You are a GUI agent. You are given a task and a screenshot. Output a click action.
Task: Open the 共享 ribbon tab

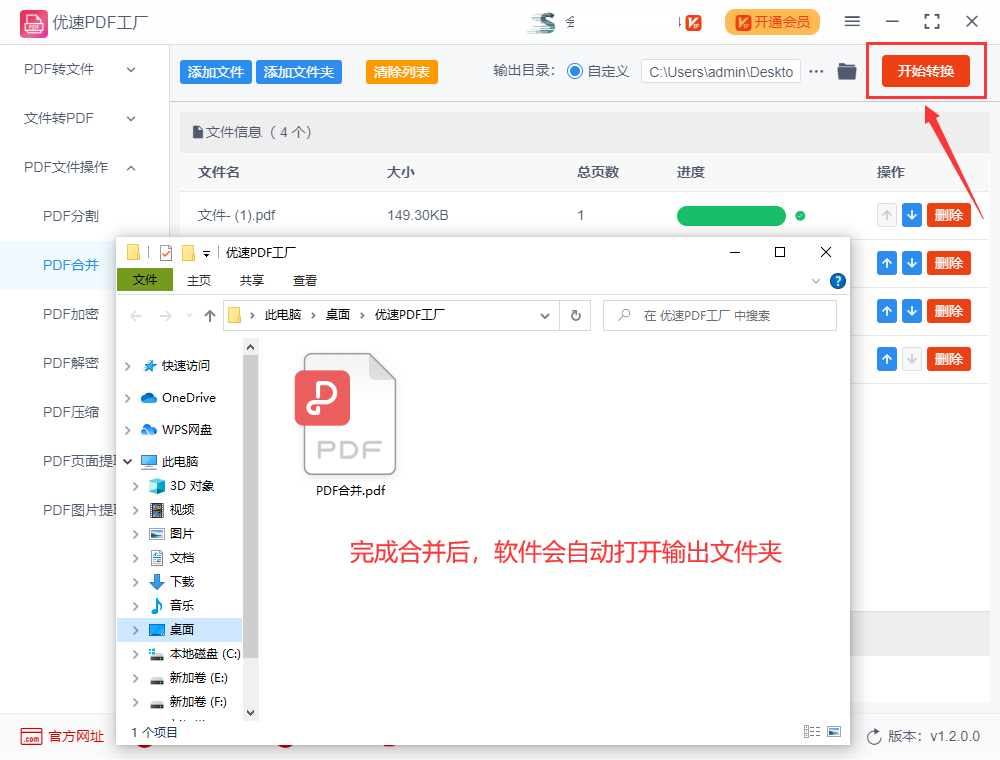click(252, 281)
